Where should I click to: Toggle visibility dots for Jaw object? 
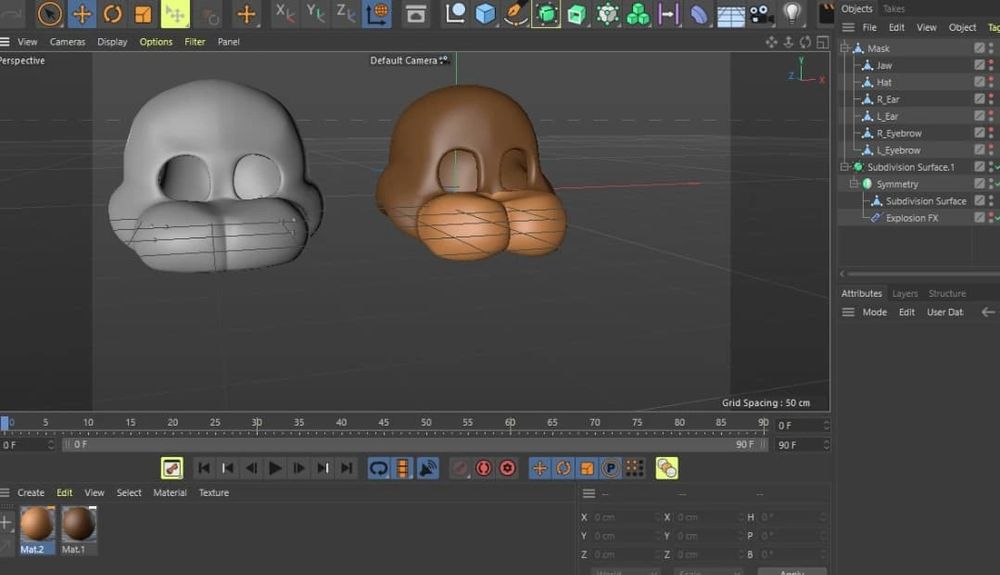point(992,65)
